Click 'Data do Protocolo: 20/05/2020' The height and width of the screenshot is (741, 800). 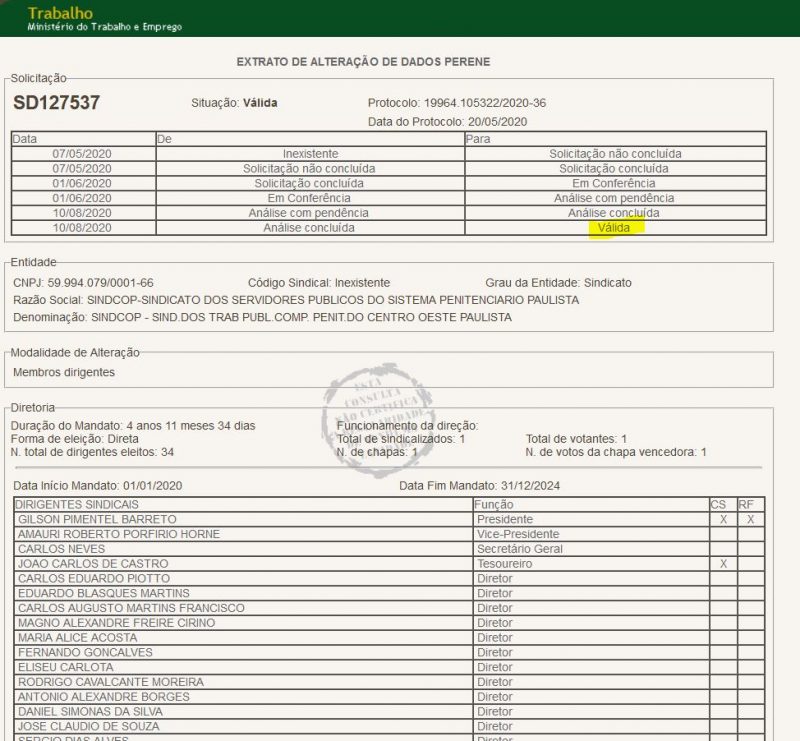pyautogui.click(x=447, y=121)
